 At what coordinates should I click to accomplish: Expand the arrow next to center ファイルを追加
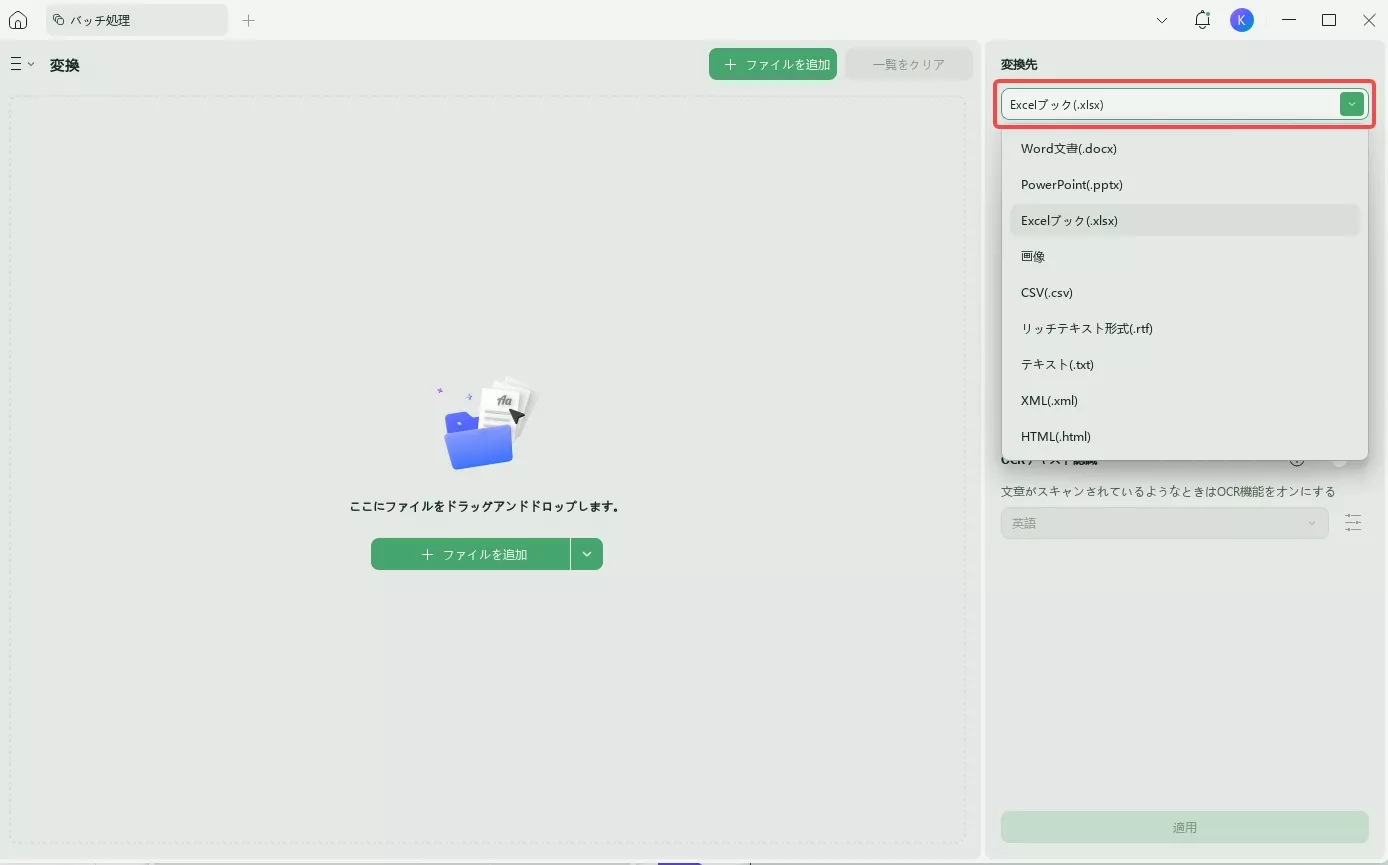(x=587, y=554)
